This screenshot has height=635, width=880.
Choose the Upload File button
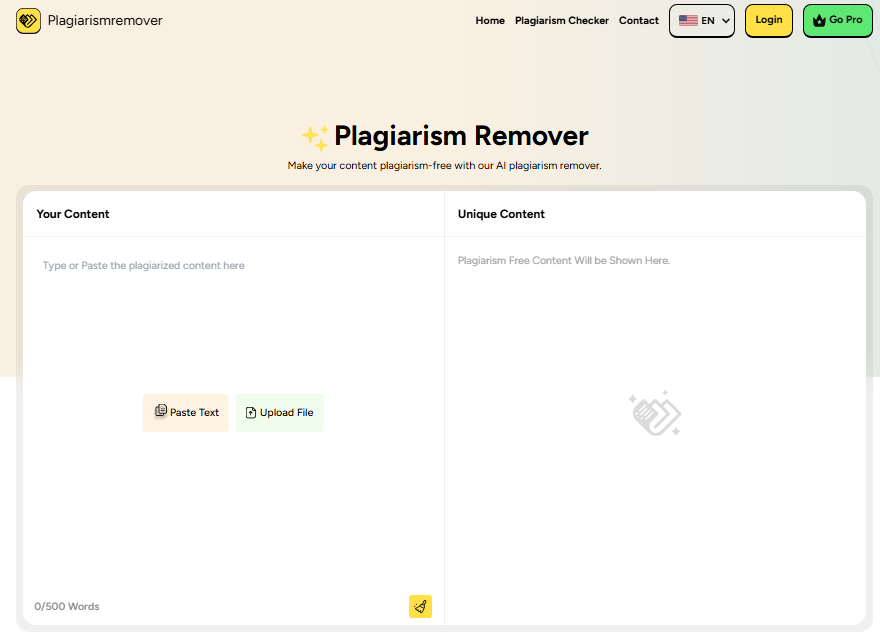click(279, 412)
